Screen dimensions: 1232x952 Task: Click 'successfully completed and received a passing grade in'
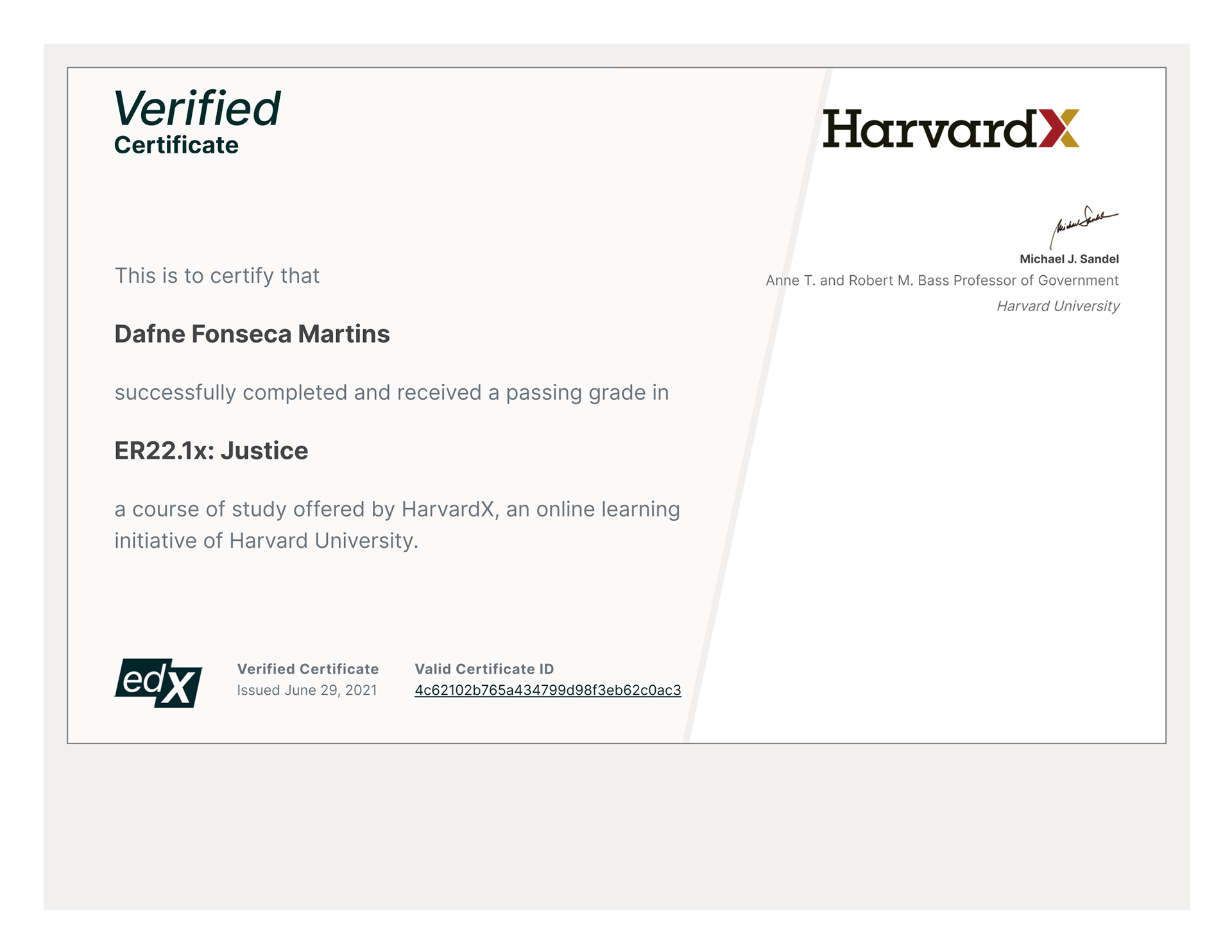click(391, 393)
